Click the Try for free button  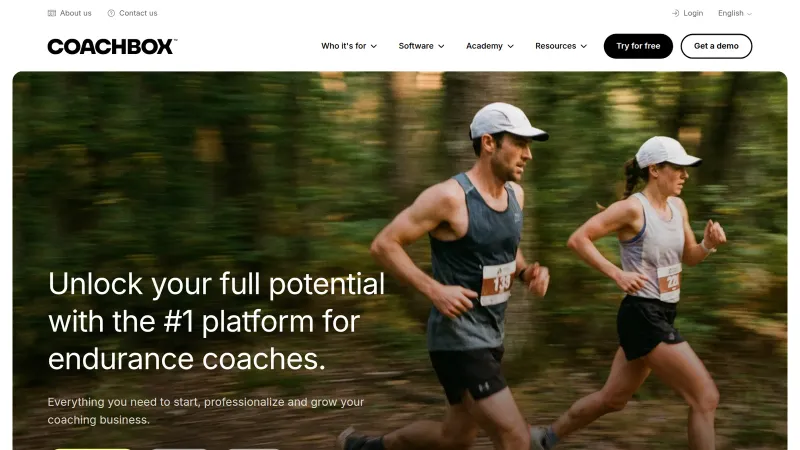638,46
